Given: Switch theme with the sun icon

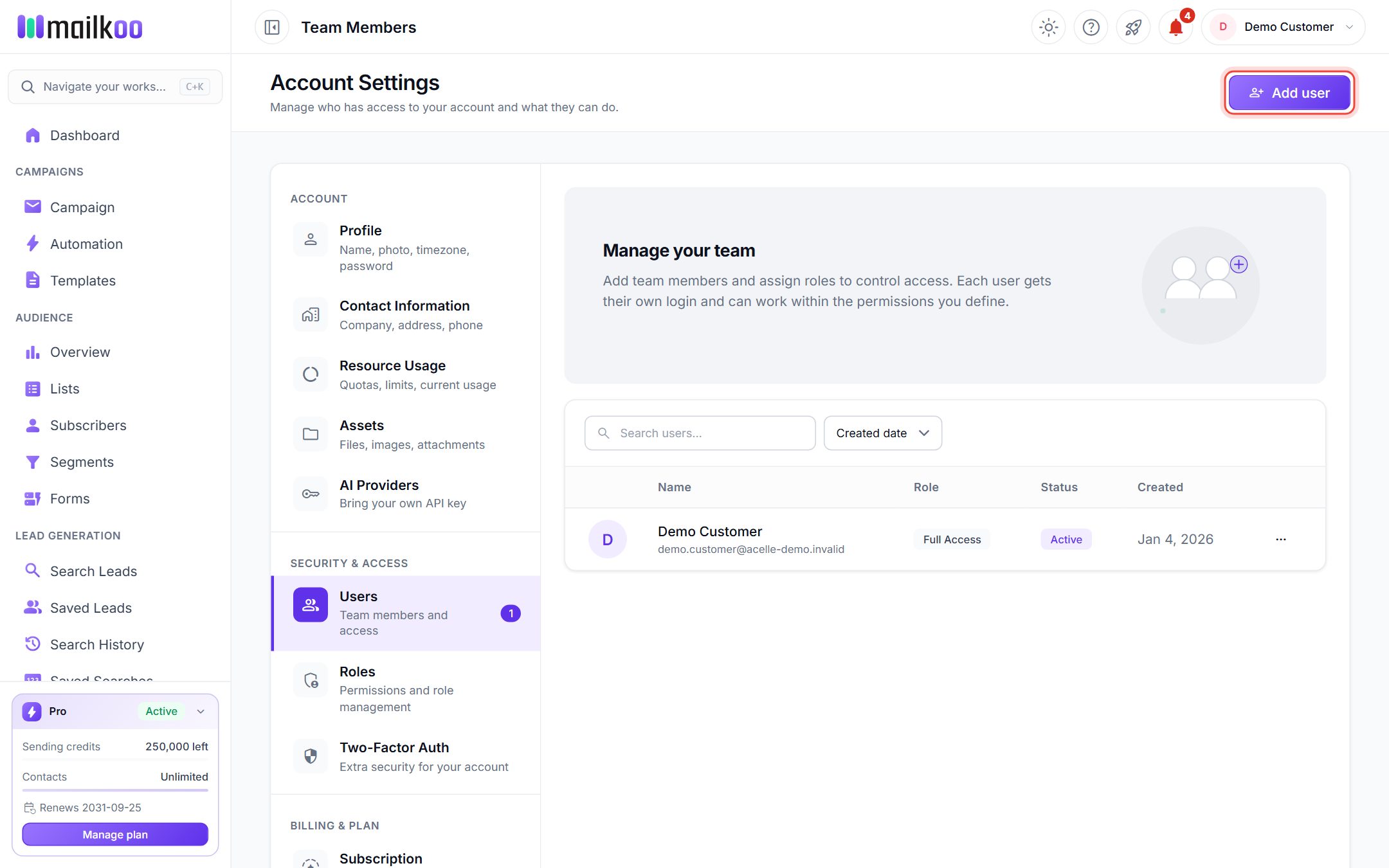Looking at the screenshot, I should [x=1048, y=27].
